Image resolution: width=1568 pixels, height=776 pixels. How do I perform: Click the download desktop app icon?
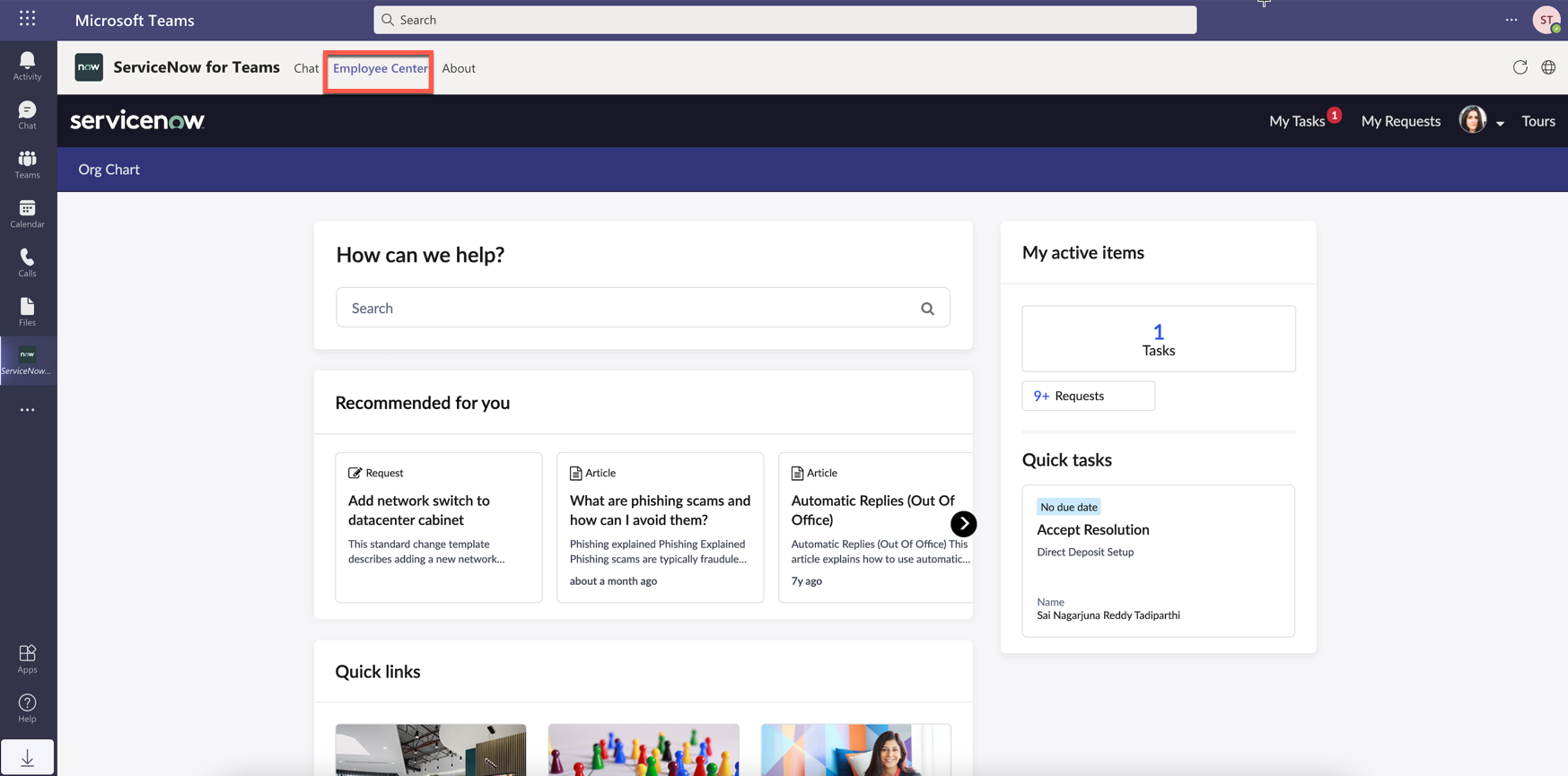tap(27, 758)
